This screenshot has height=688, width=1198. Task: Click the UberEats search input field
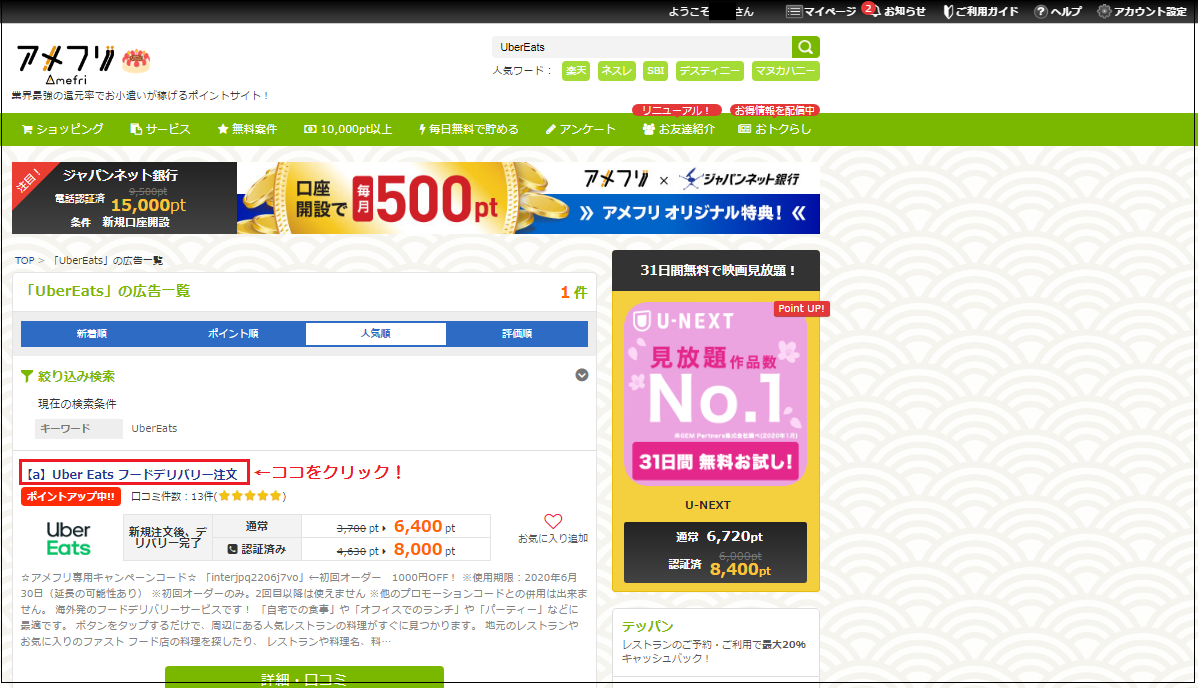[x=642, y=47]
